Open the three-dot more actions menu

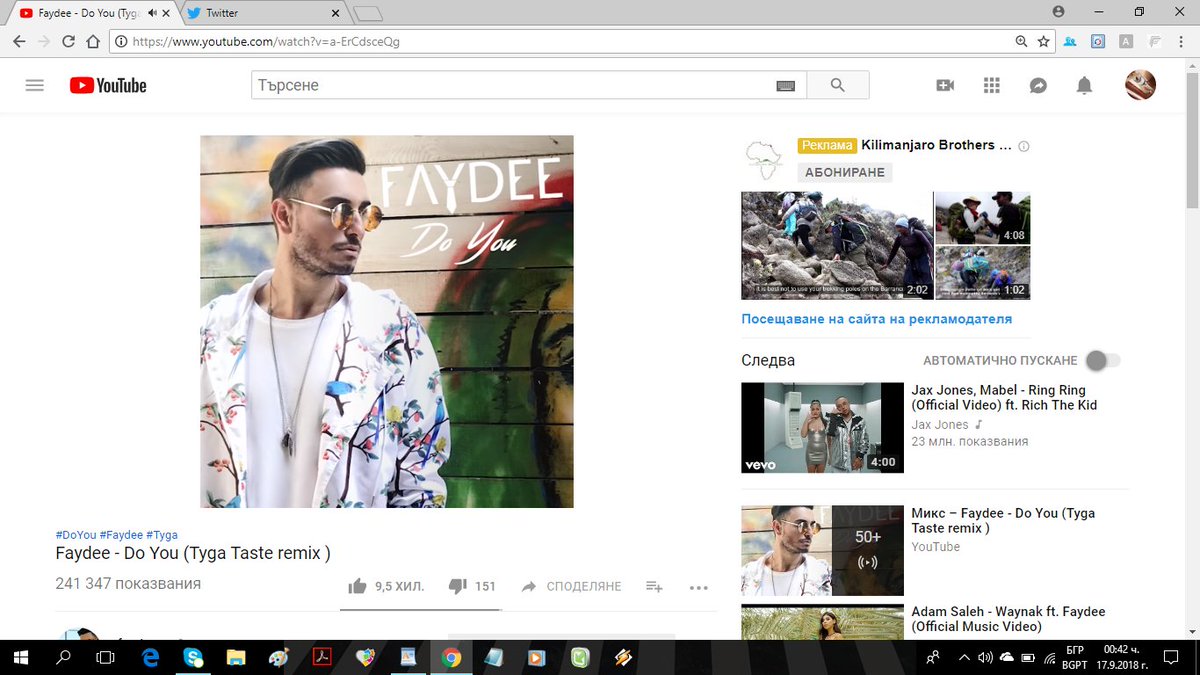click(x=699, y=587)
